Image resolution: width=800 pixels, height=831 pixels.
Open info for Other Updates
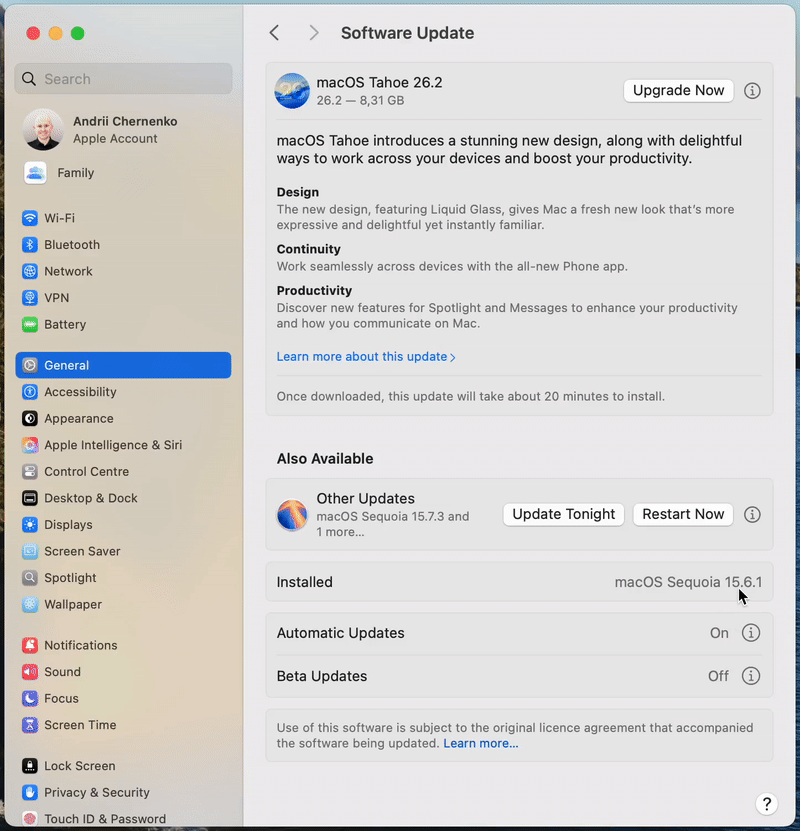coord(752,514)
